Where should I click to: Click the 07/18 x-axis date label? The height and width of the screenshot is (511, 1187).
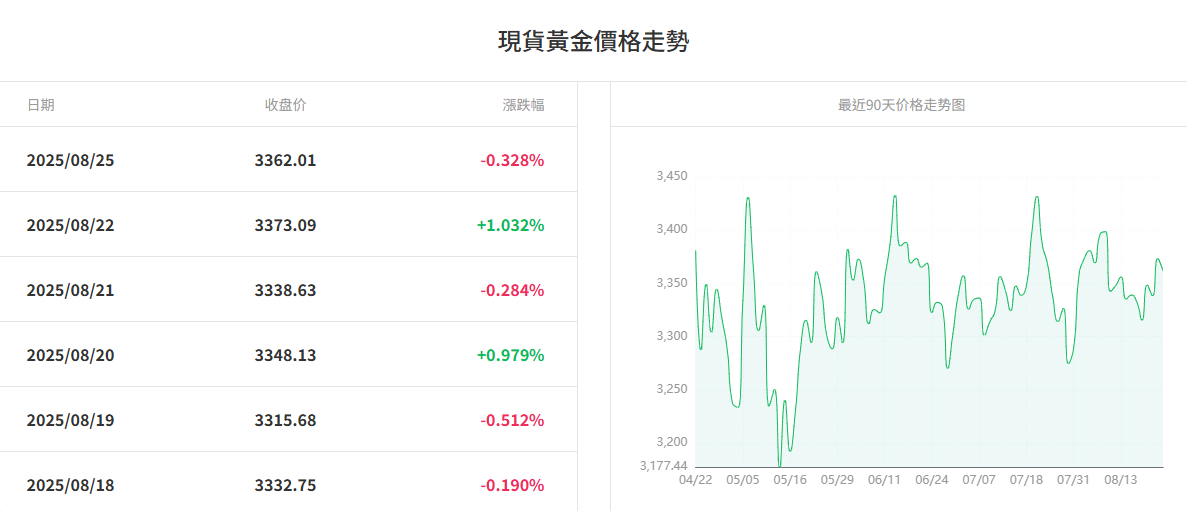[1026, 480]
